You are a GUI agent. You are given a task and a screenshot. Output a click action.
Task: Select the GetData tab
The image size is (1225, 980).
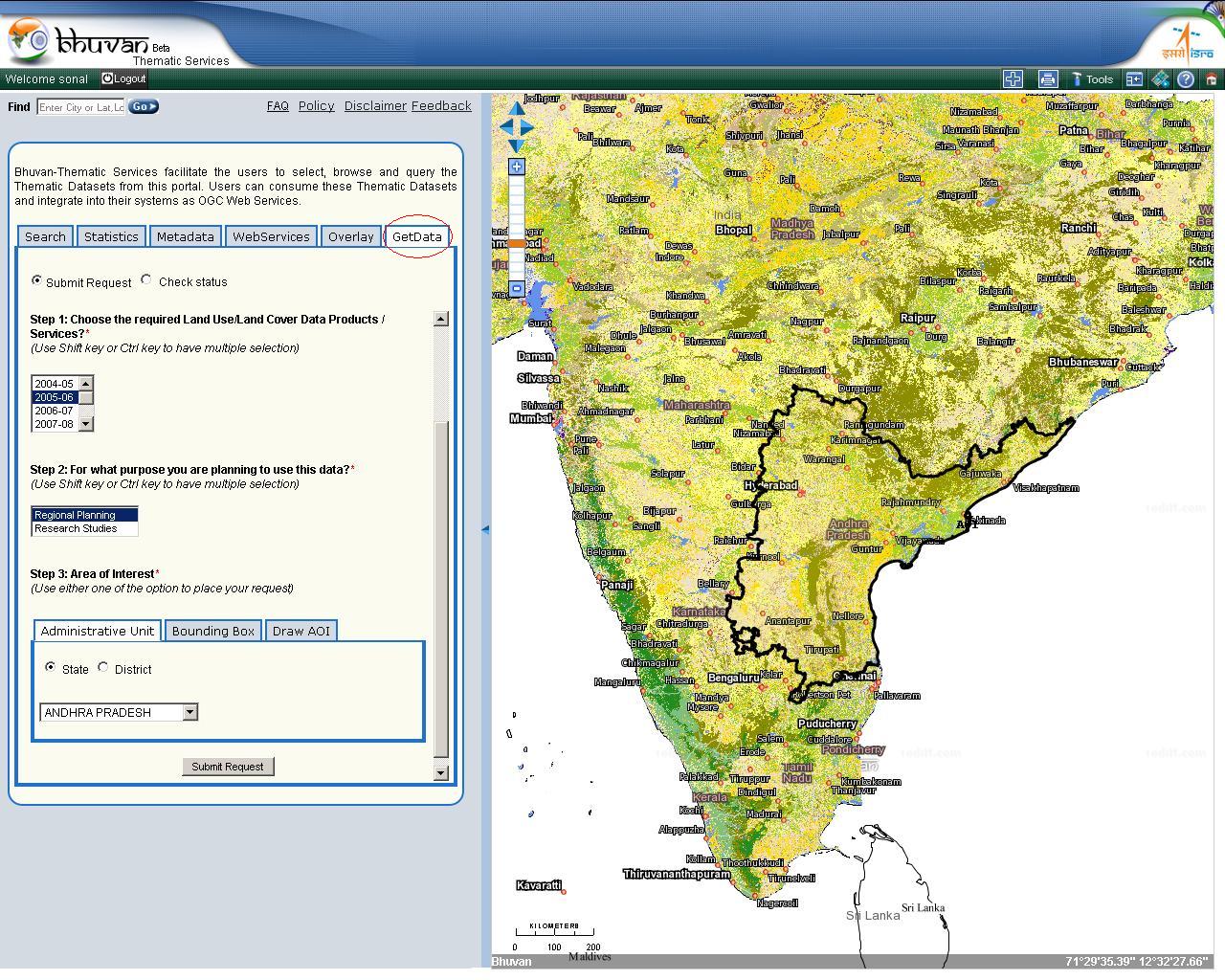(417, 236)
